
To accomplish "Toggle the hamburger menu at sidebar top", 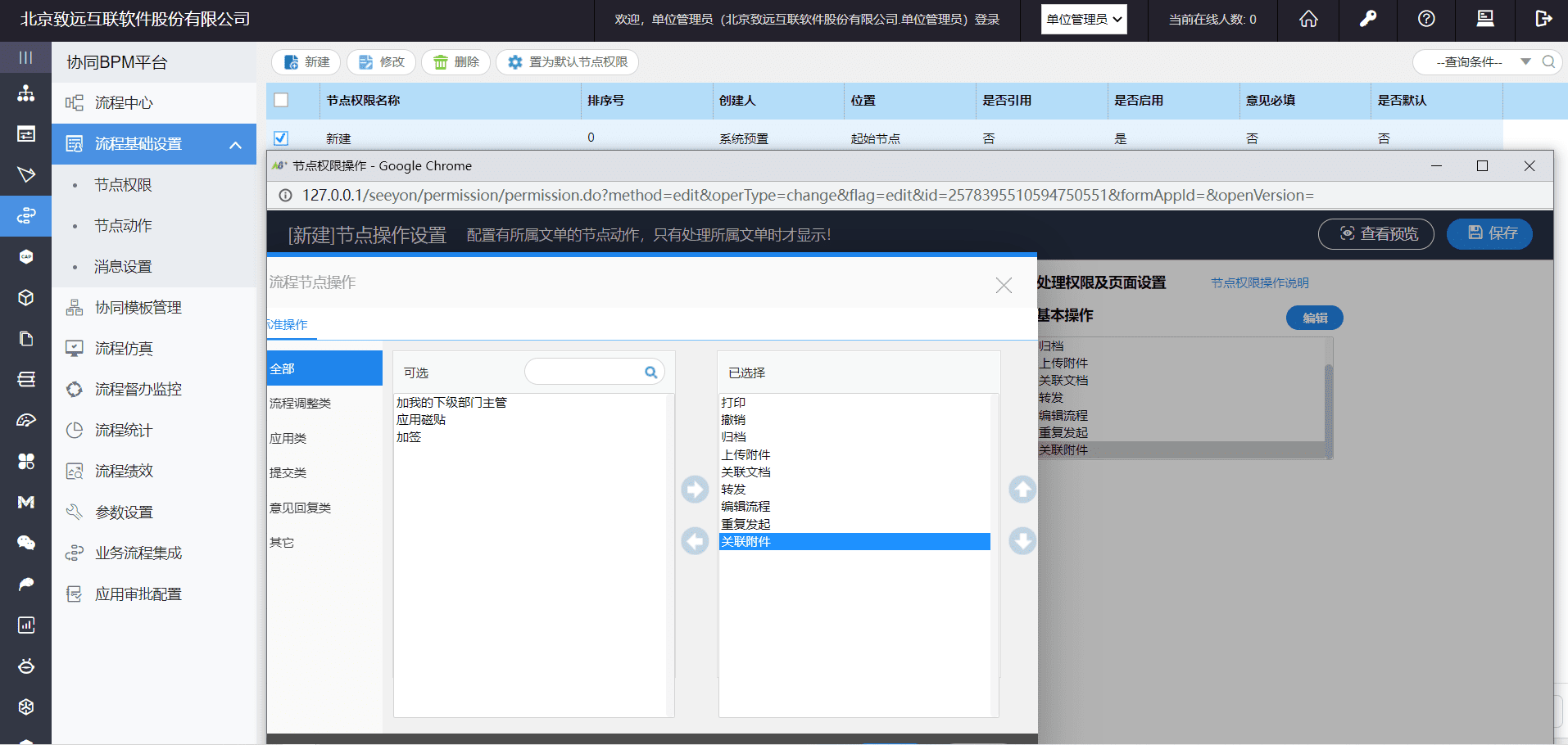I will click(25, 57).
